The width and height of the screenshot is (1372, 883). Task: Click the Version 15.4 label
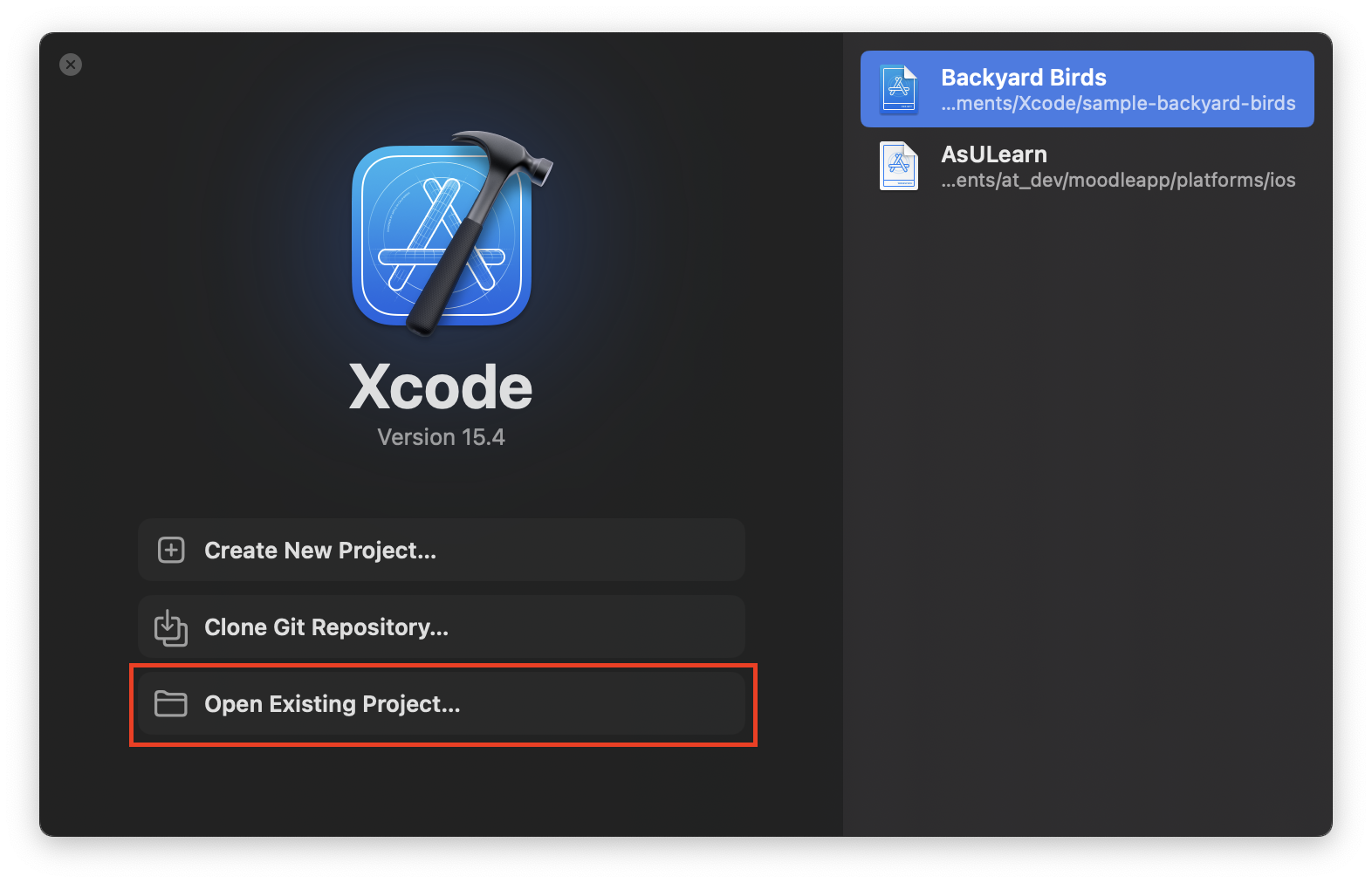point(441,437)
